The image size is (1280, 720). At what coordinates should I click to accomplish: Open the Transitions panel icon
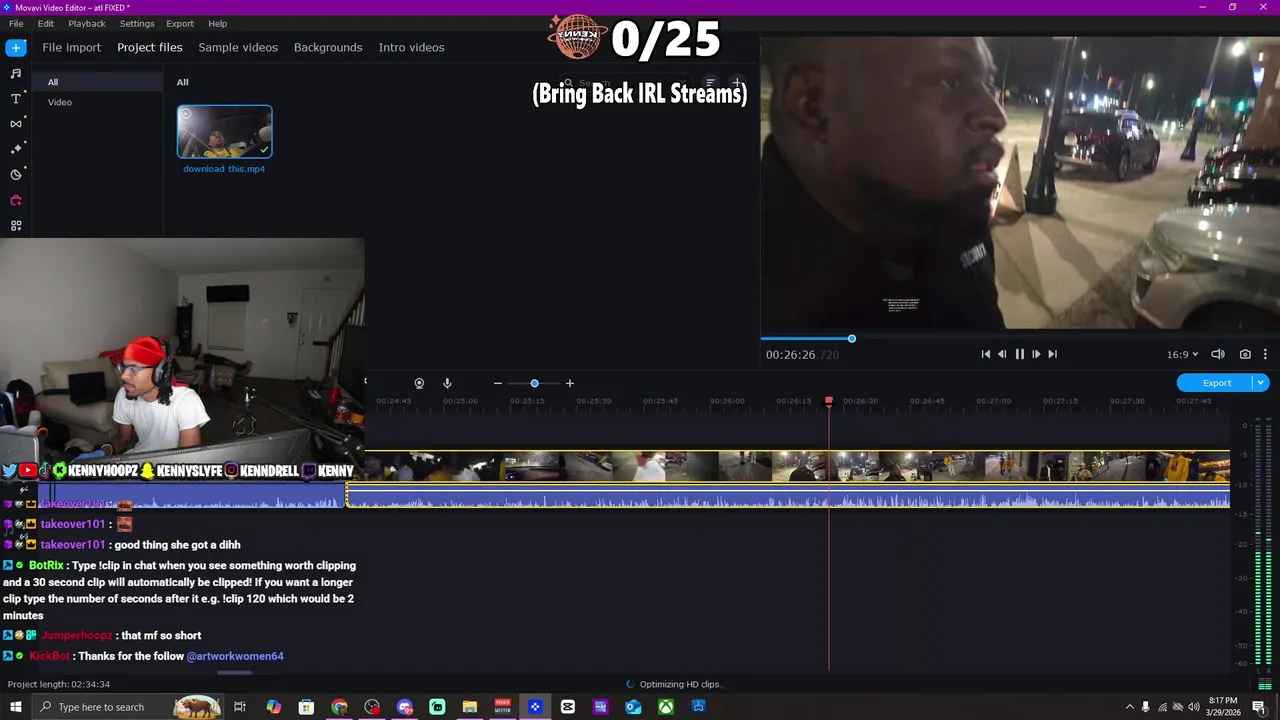pyautogui.click(x=16, y=124)
